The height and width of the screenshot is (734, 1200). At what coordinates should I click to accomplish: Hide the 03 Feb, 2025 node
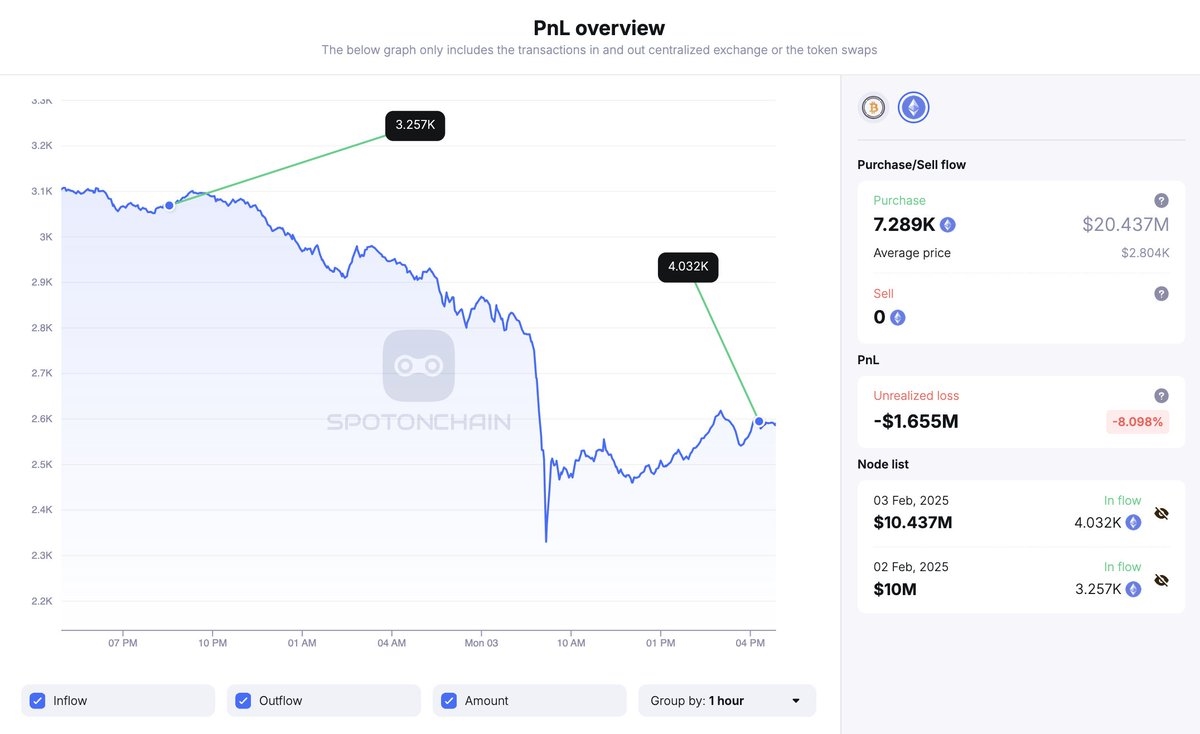coord(1161,513)
